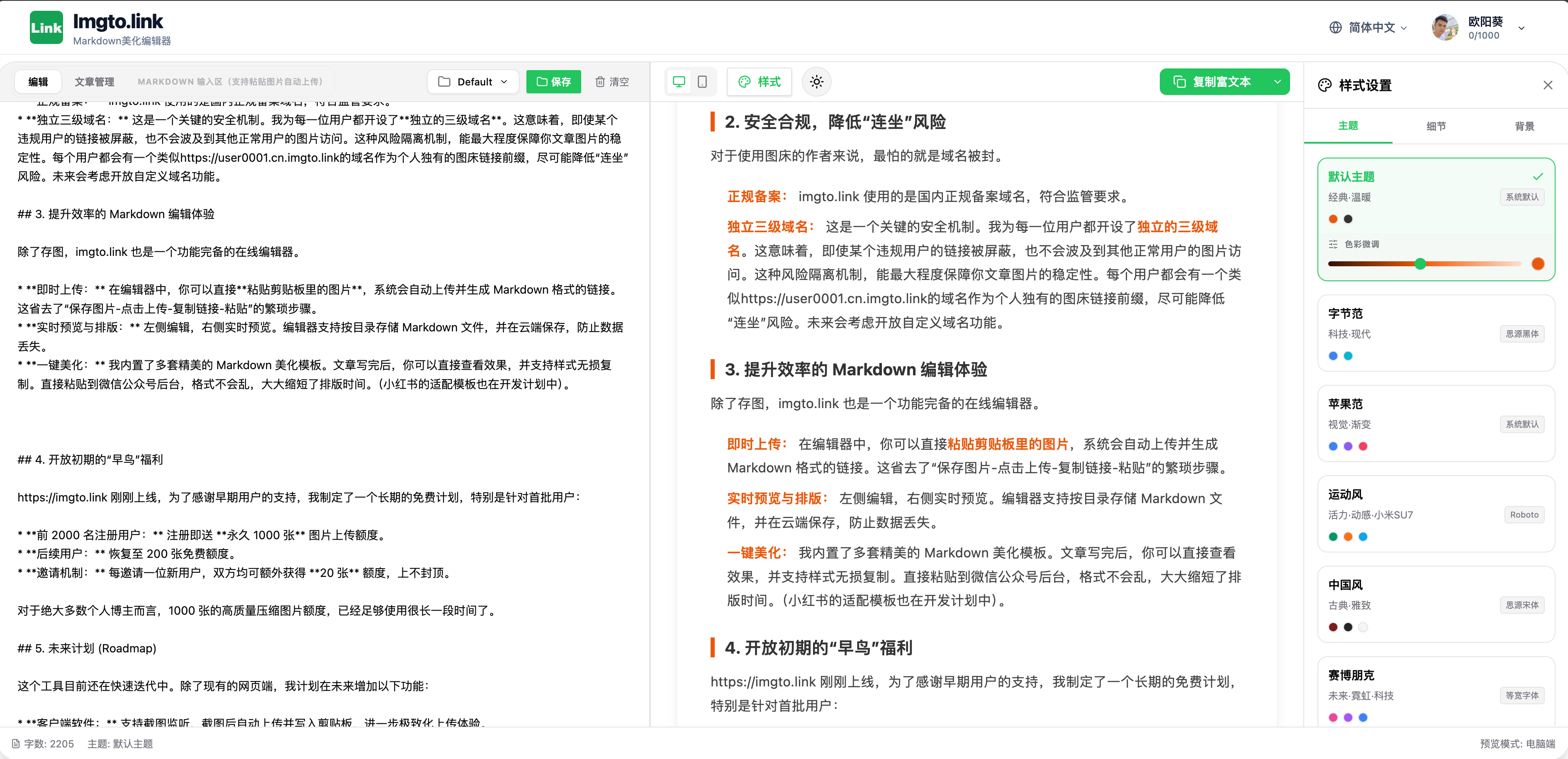Expand the copy rich text arrow
This screenshot has width=1568, height=759.
click(1277, 82)
